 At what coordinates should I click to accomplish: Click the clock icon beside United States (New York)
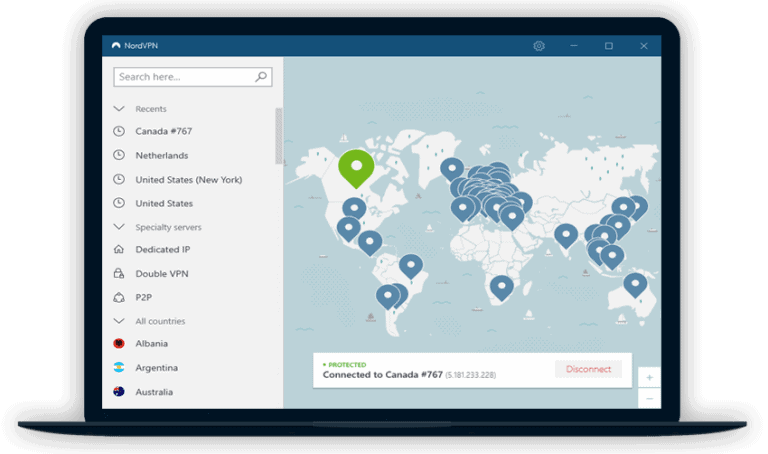coord(119,179)
